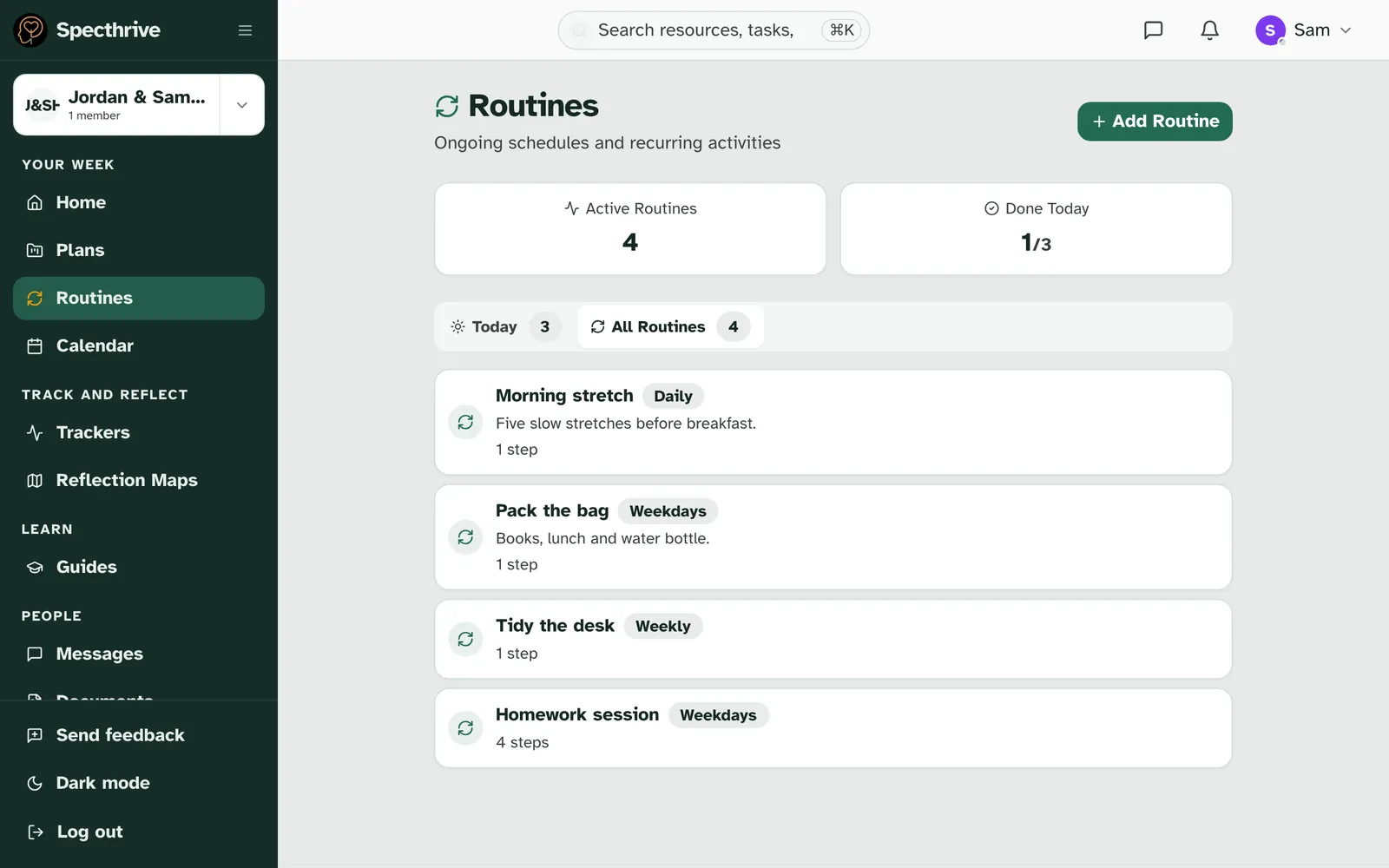Open the Pack the bag routine title
This screenshot has height=868, width=1389.
552,510
